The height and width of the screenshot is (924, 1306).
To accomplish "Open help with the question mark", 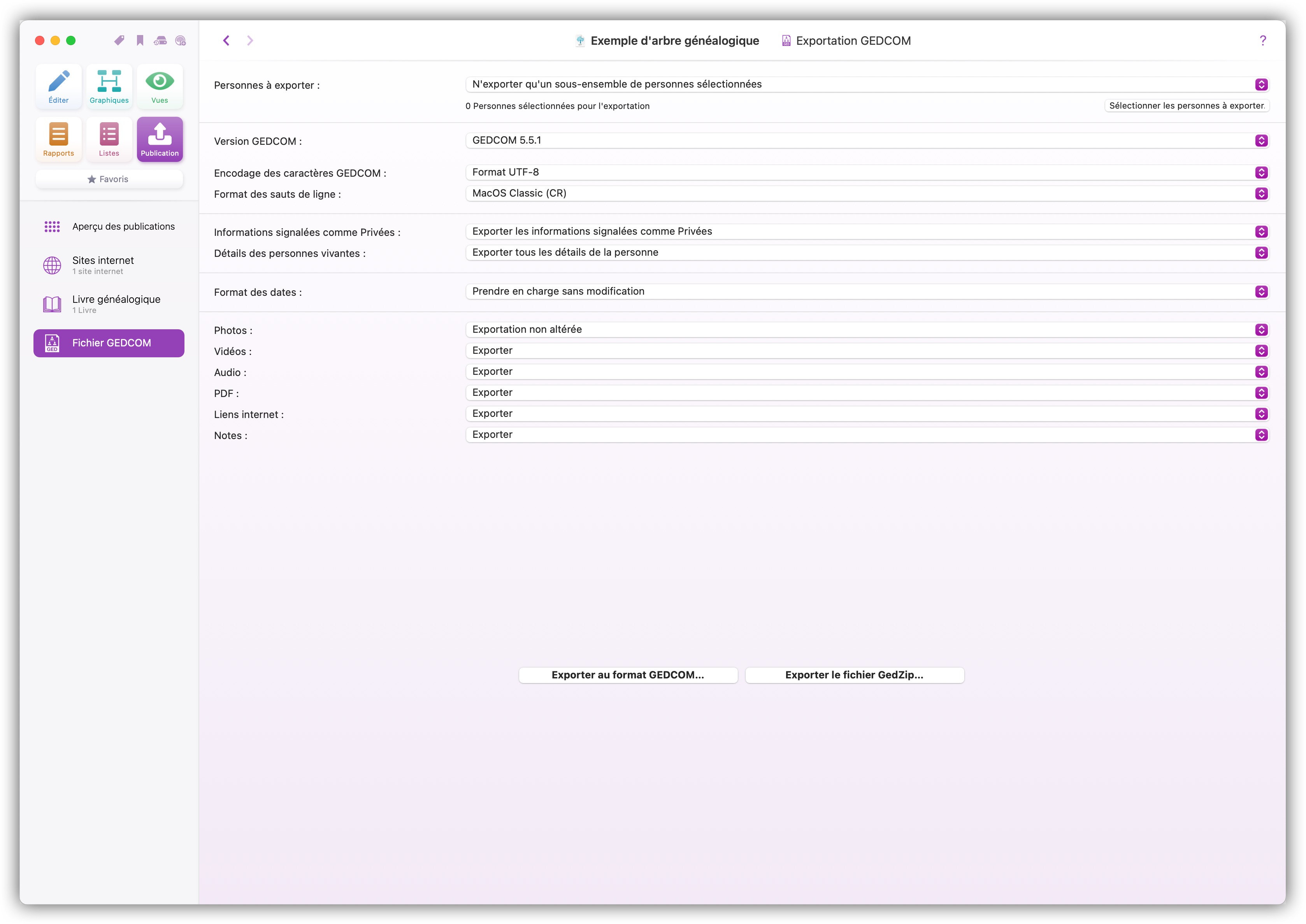I will point(1263,40).
